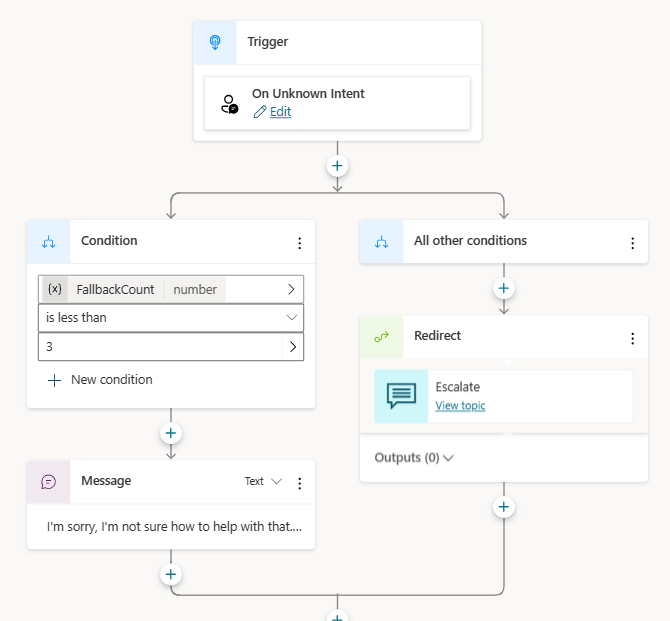The image size is (670, 621).
Task: Open the View topic link for Escalate
Action: pyautogui.click(x=460, y=405)
